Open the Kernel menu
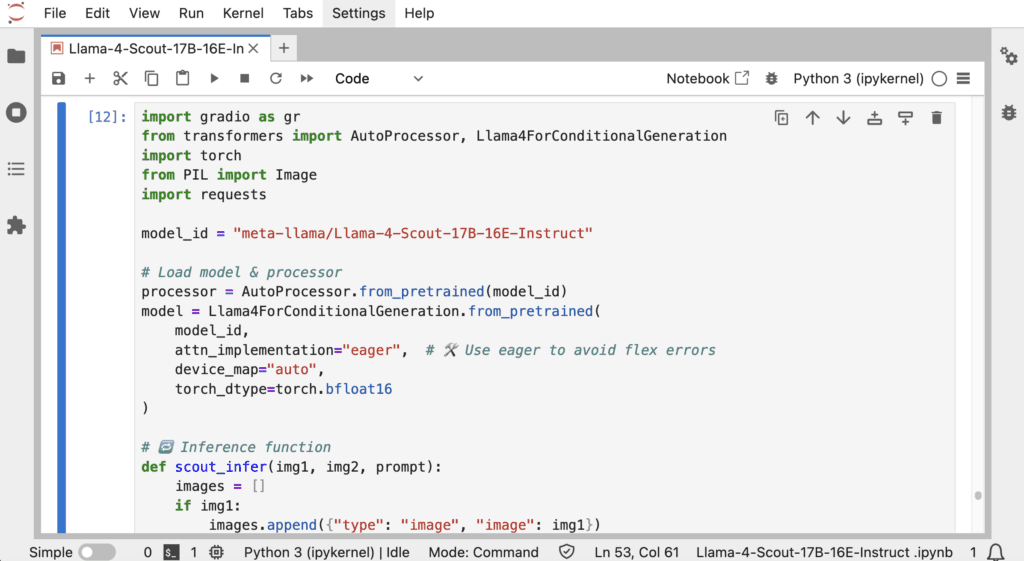Image resolution: width=1024 pixels, height=561 pixels. click(243, 13)
